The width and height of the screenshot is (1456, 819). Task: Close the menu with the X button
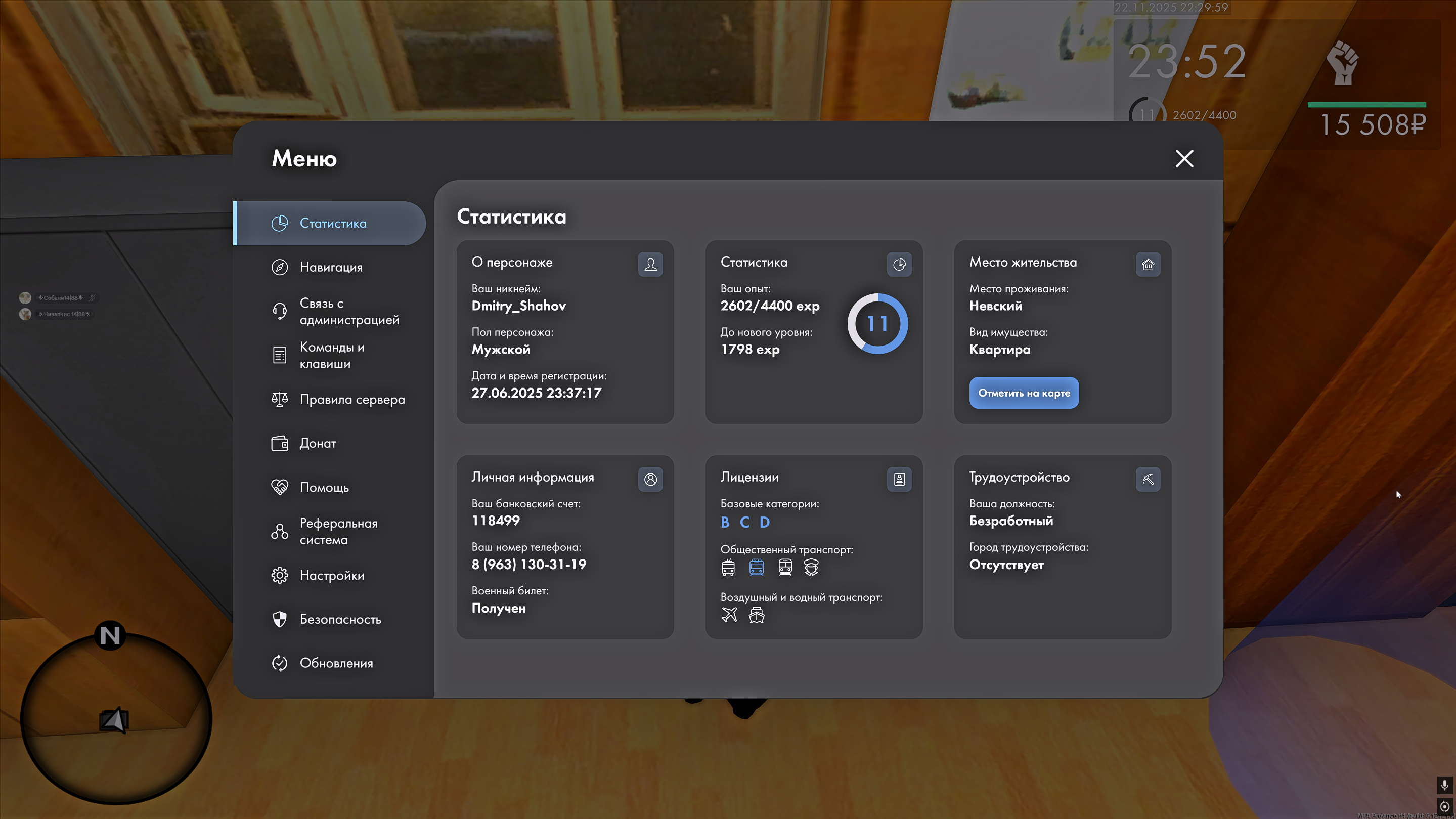1184,159
